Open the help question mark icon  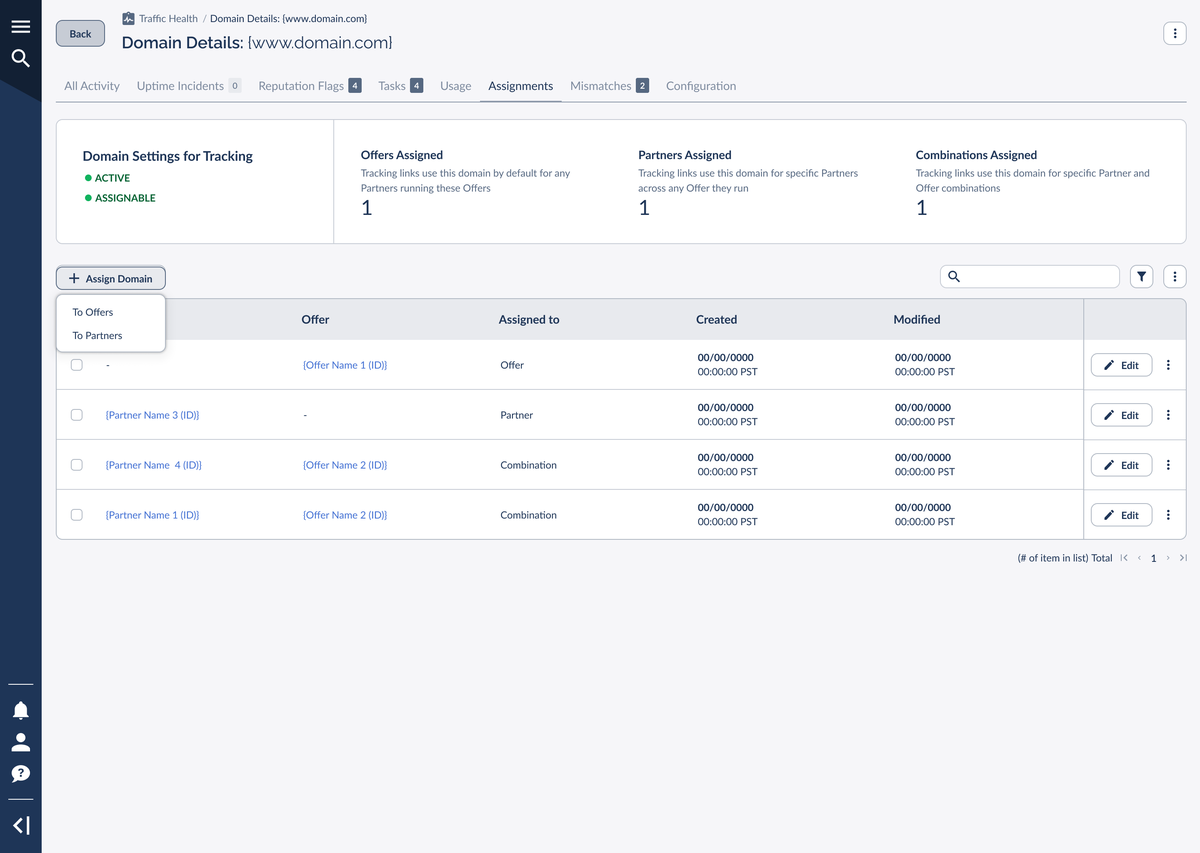tap(20, 773)
